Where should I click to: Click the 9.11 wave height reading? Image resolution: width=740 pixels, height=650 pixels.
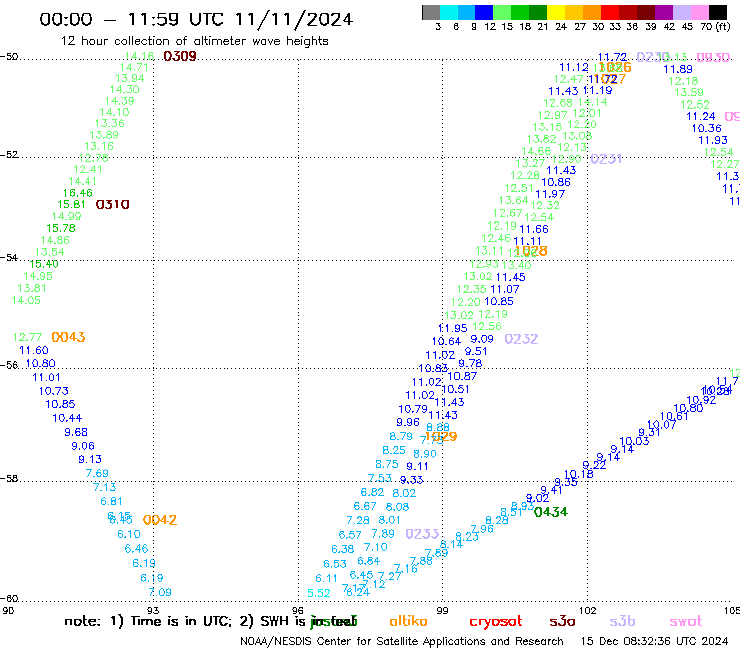coord(417,466)
